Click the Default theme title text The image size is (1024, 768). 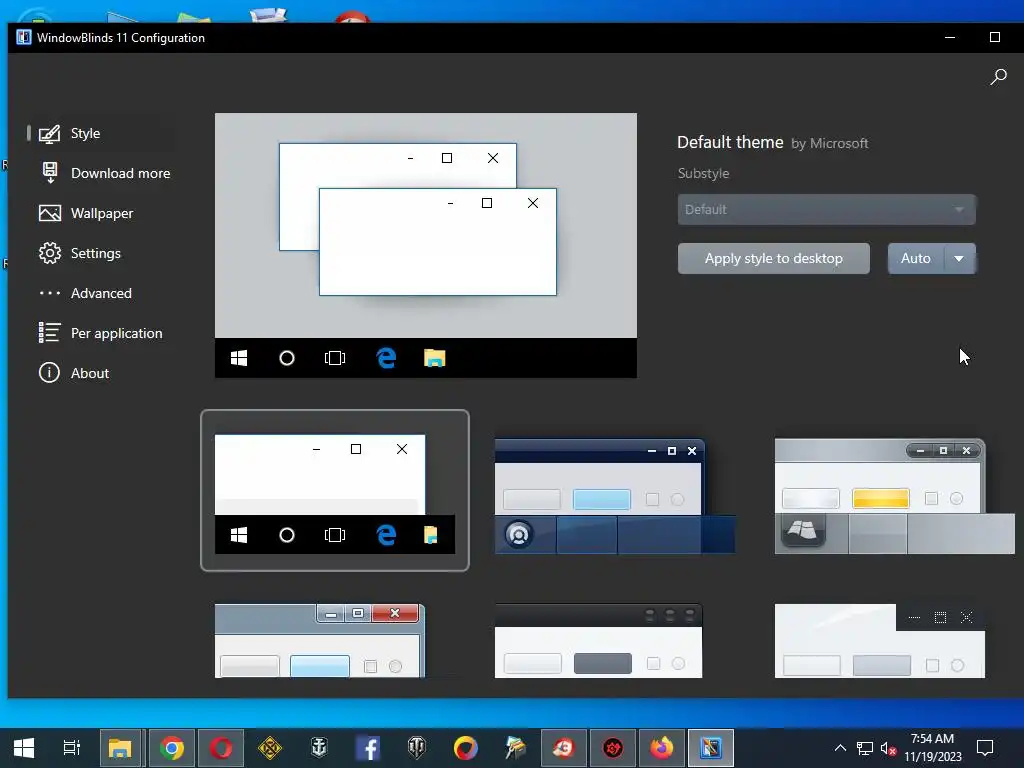pyautogui.click(x=730, y=142)
